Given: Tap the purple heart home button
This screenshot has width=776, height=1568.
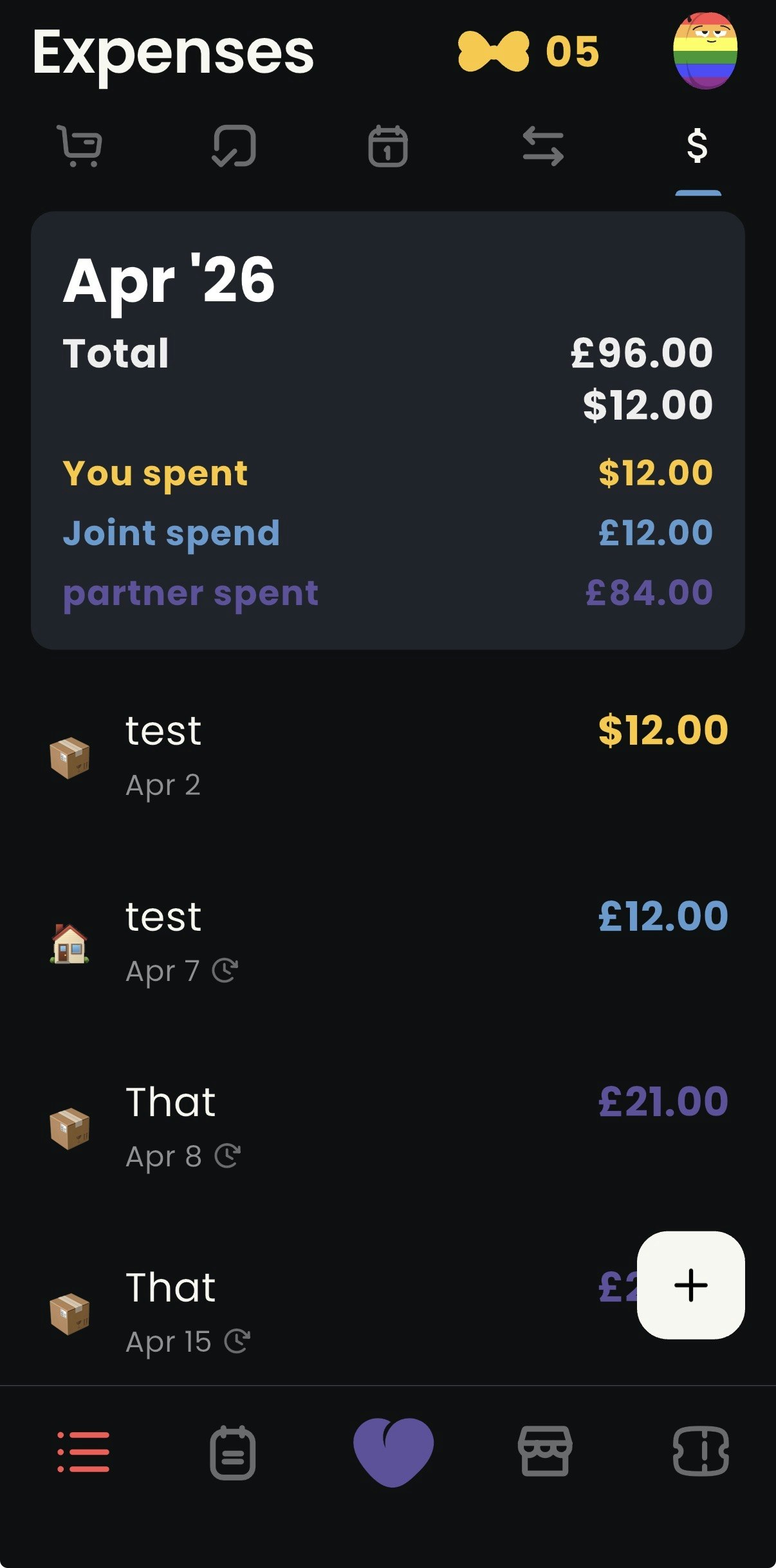Looking at the screenshot, I should point(393,1451).
